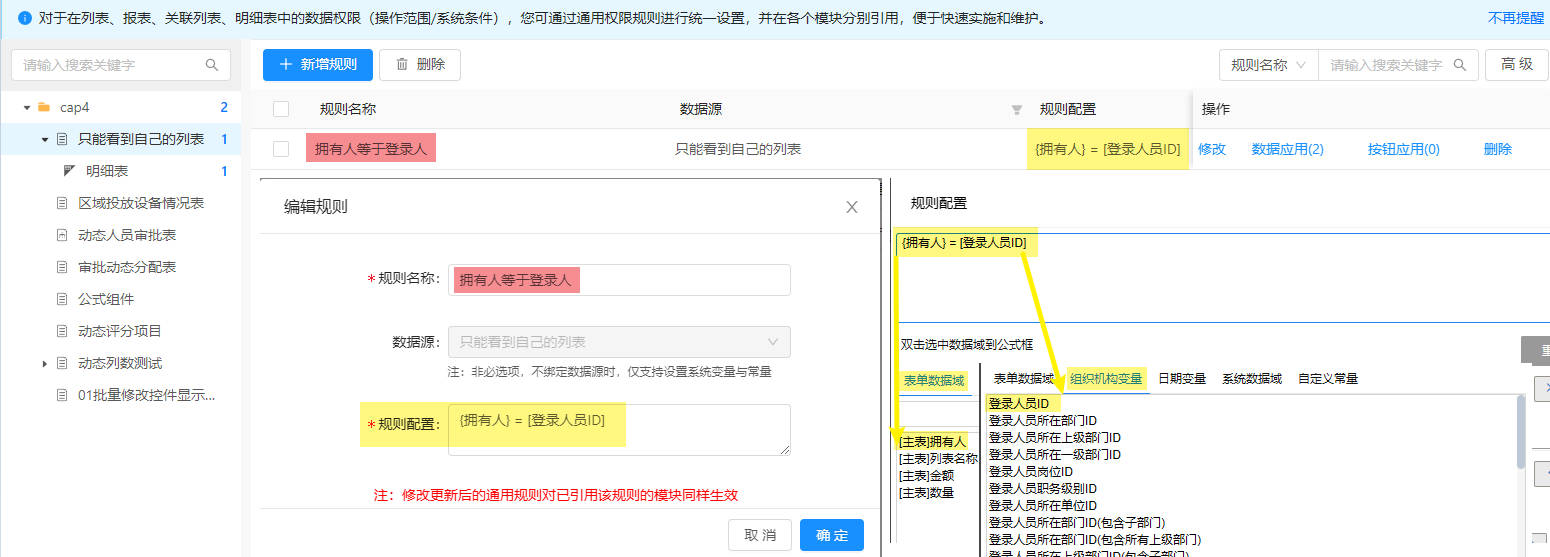1550x557 pixels.
Task: Select [主表]数量 field
Action: [x=926, y=492]
